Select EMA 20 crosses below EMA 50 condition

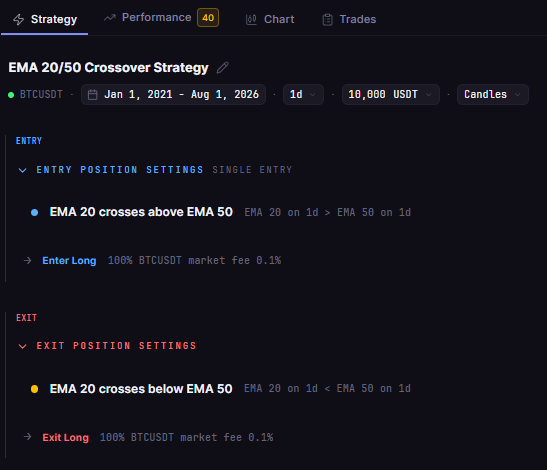pos(141,389)
